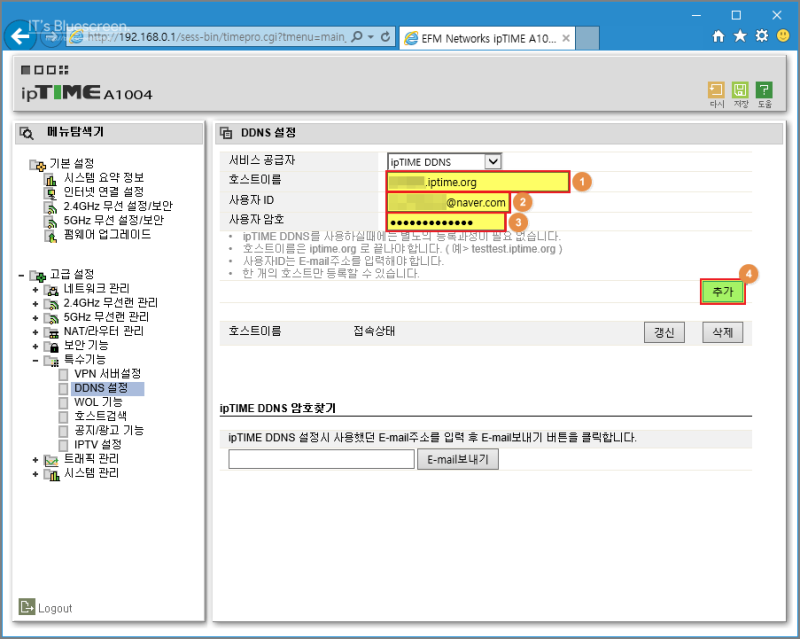Image resolution: width=800 pixels, height=639 pixels.
Task: Focus the 호스트이름 iptime.org field
Action: click(478, 182)
